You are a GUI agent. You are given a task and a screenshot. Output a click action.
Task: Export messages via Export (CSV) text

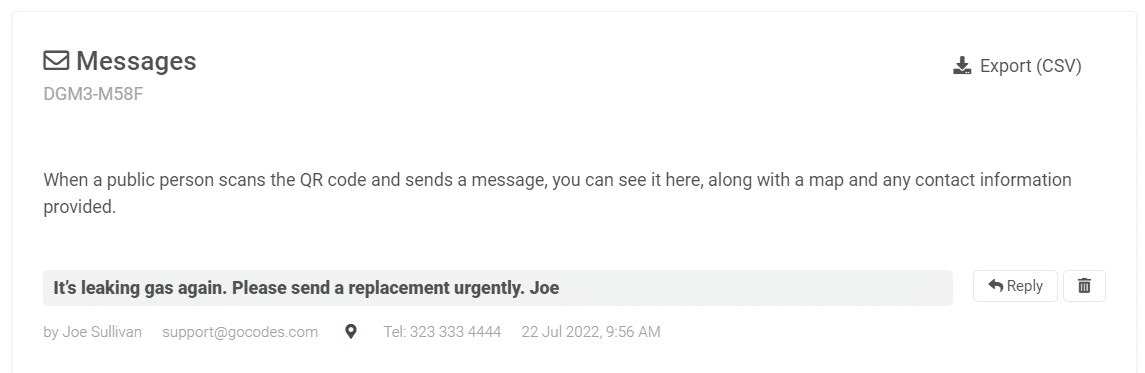click(x=1030, y=66)
